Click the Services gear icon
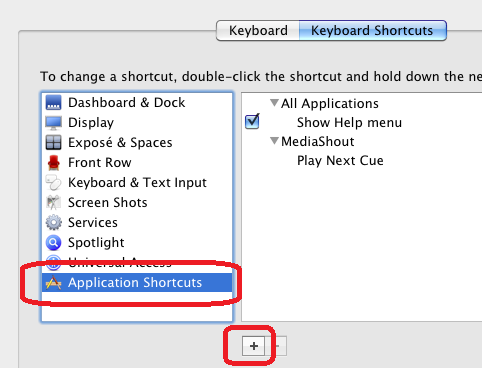 [53, 223]
